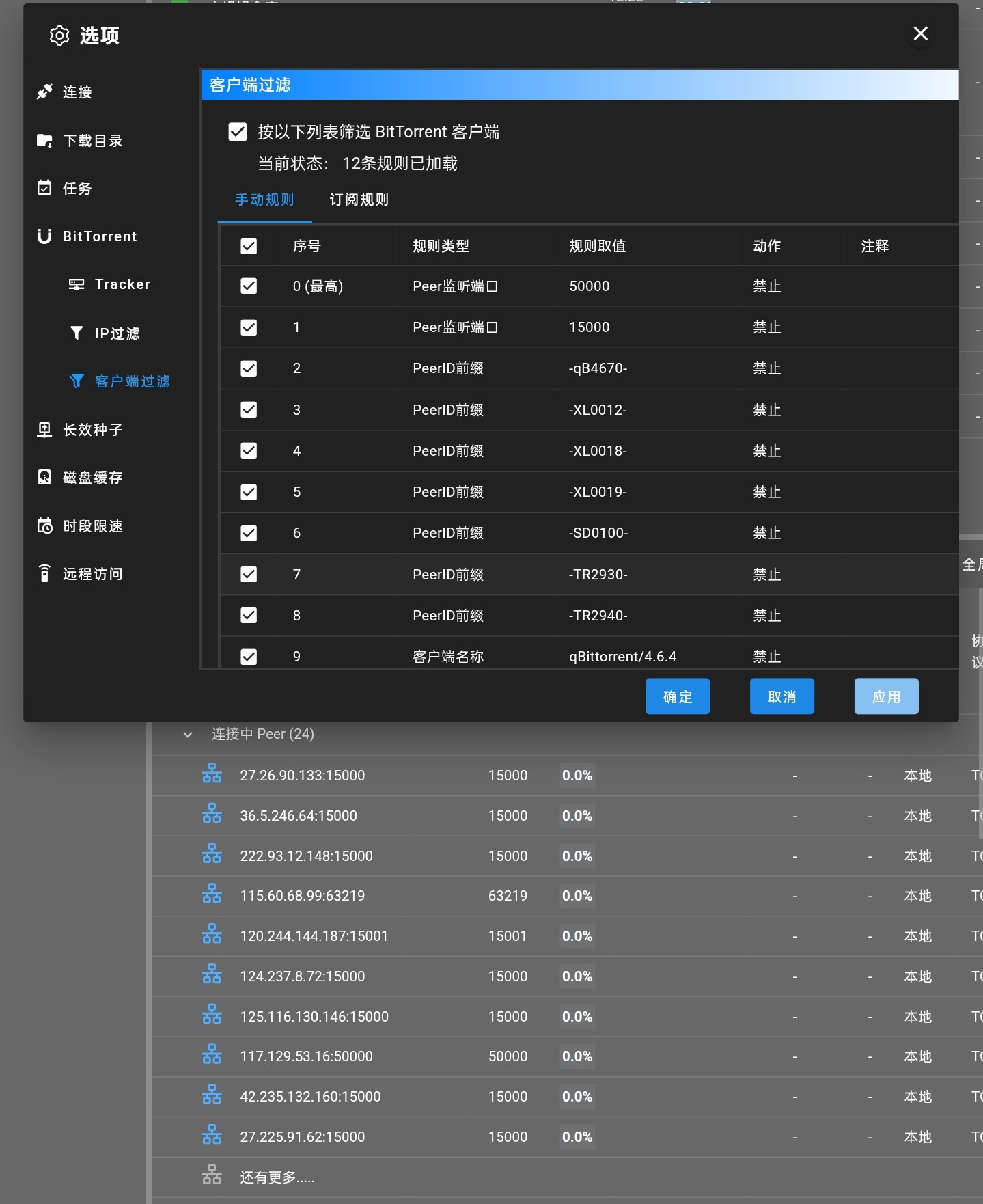Switch to 订阅规则 tab
983x1204 pixels.
(359, 200)
